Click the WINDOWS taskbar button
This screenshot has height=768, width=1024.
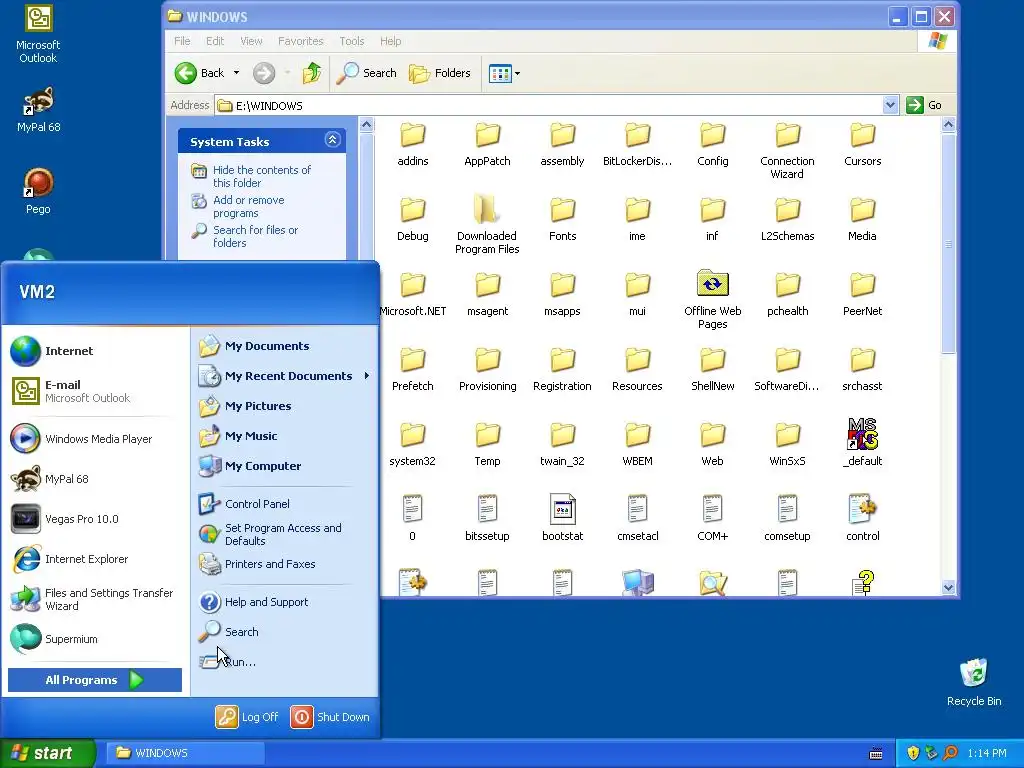[x=186, y=753]
